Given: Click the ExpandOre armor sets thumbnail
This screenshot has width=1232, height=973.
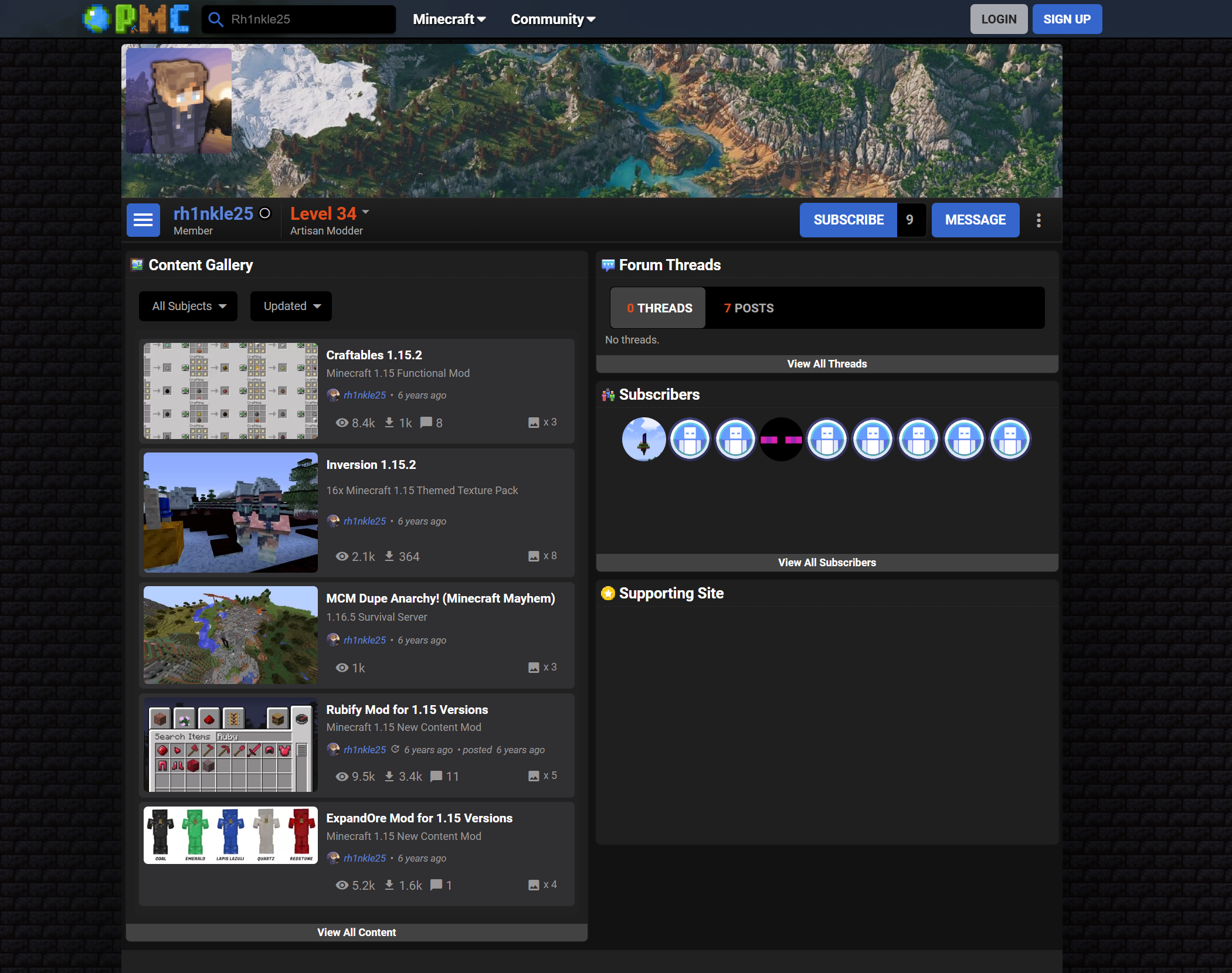Looking at the screenshot, I should pyautogui.click(x=230, y=835).
